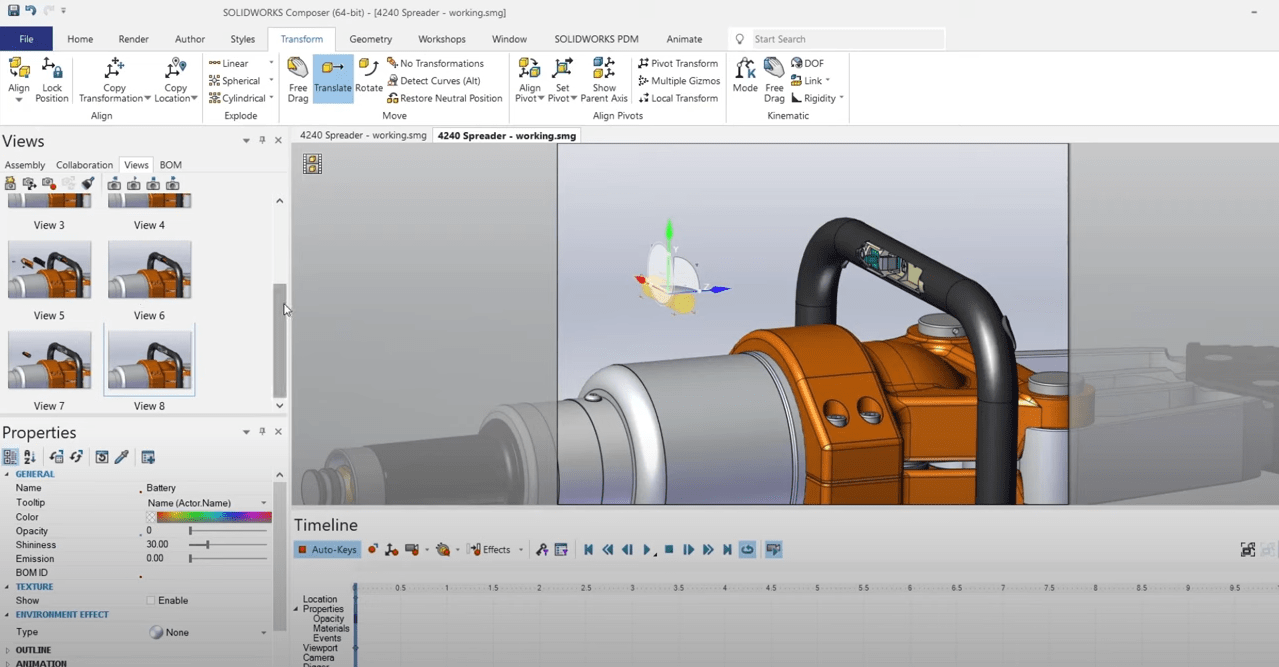Select the Translate tool in the Move group

pyautogui.click(x=332, y=78)
